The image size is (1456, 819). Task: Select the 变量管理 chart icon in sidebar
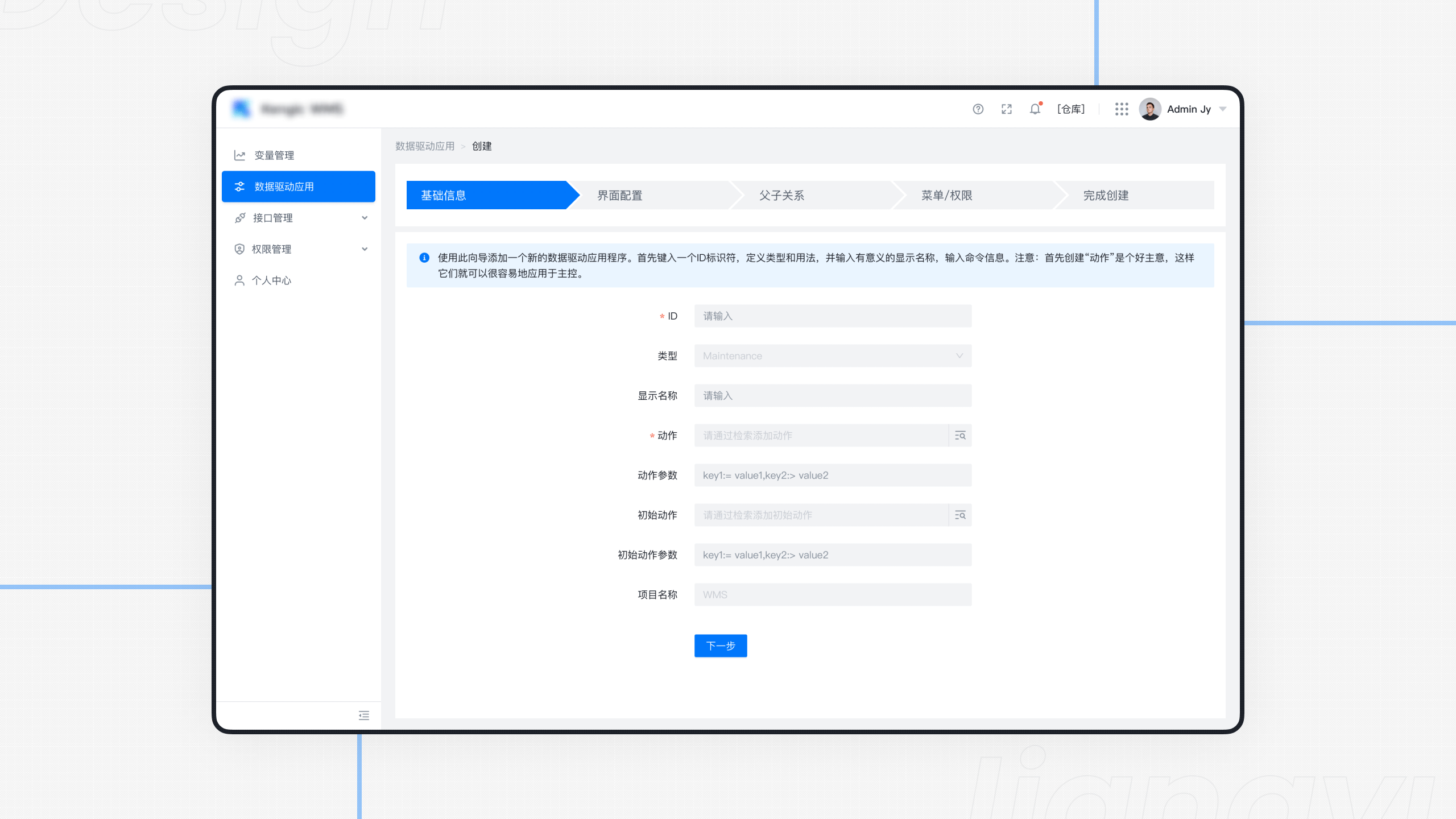click(239, 155)
